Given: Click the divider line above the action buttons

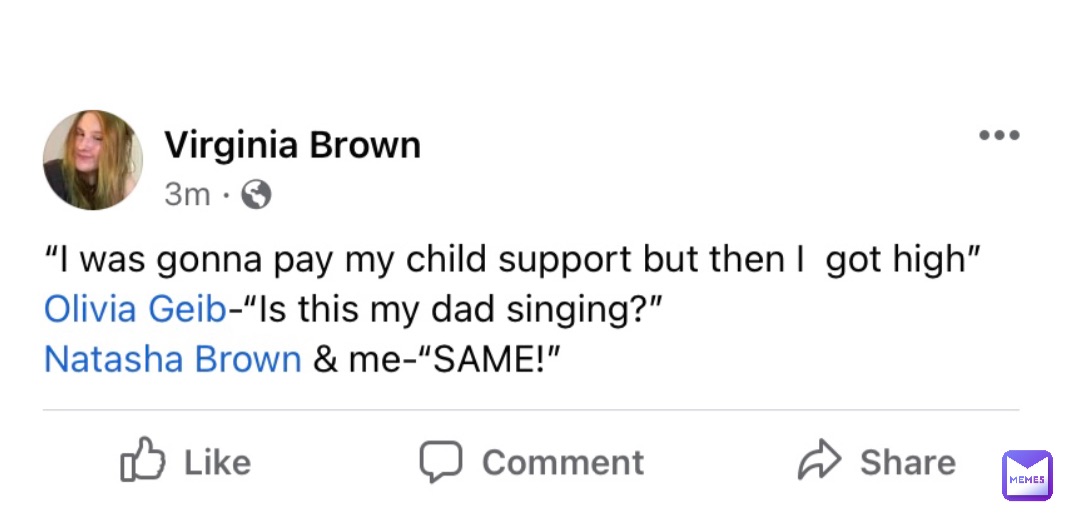Looking at the screenshot, I should click(x=530, y=409).
